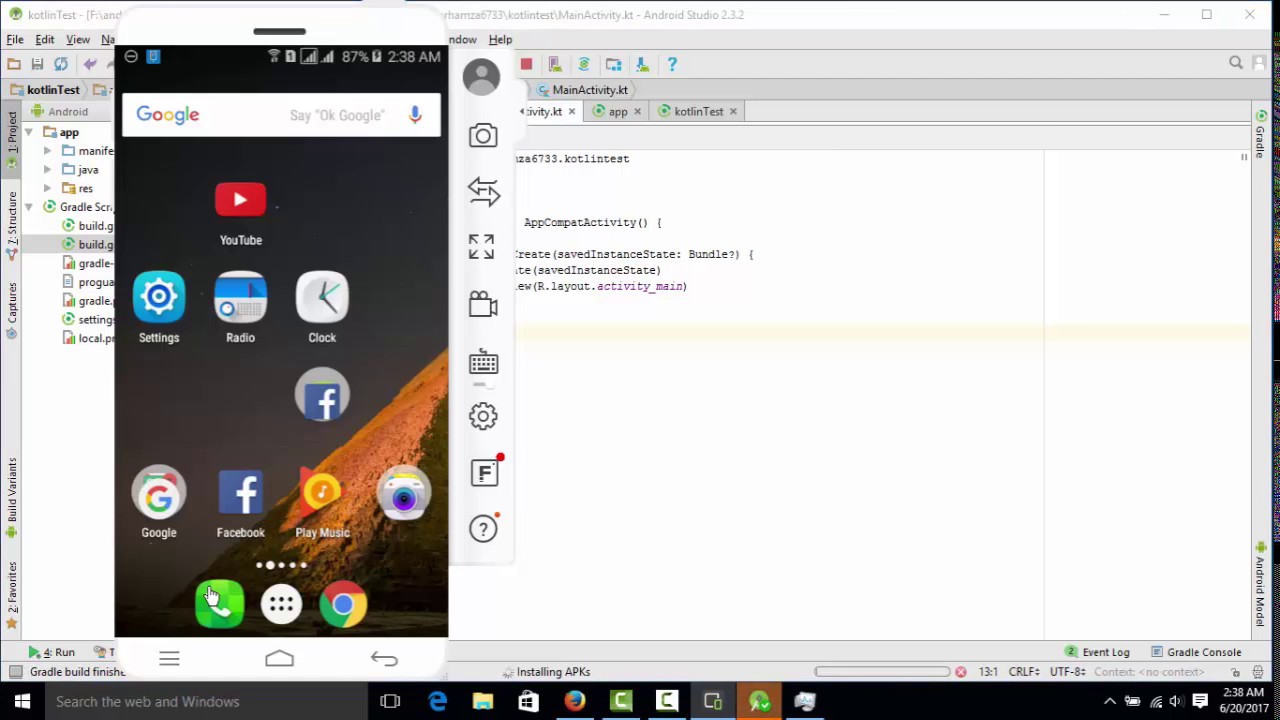Open the Help menu
Image resolution: width=1280 pixels, height=720 pixels.
pyautogui.click(x=500, y=40)
